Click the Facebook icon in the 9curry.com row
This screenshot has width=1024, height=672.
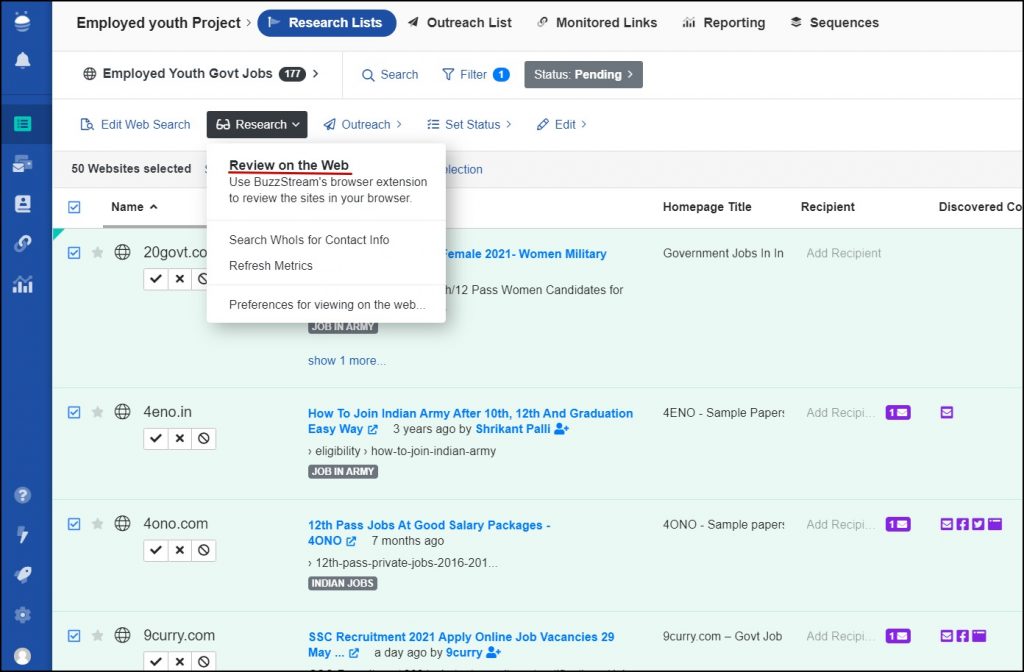tap(963, 635)
